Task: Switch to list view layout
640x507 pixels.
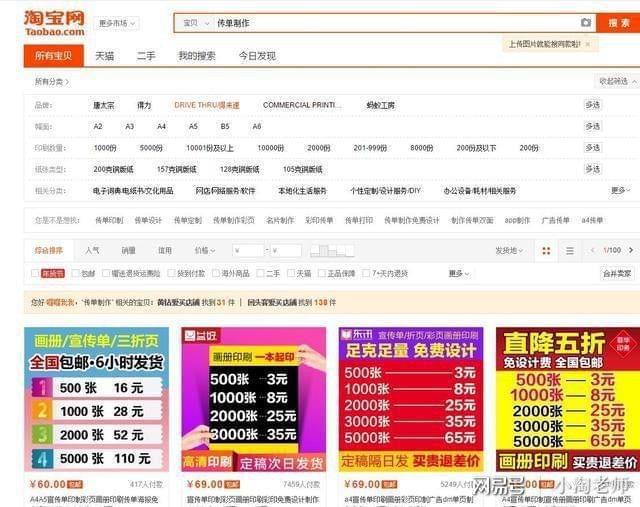Action: point(570,251)
